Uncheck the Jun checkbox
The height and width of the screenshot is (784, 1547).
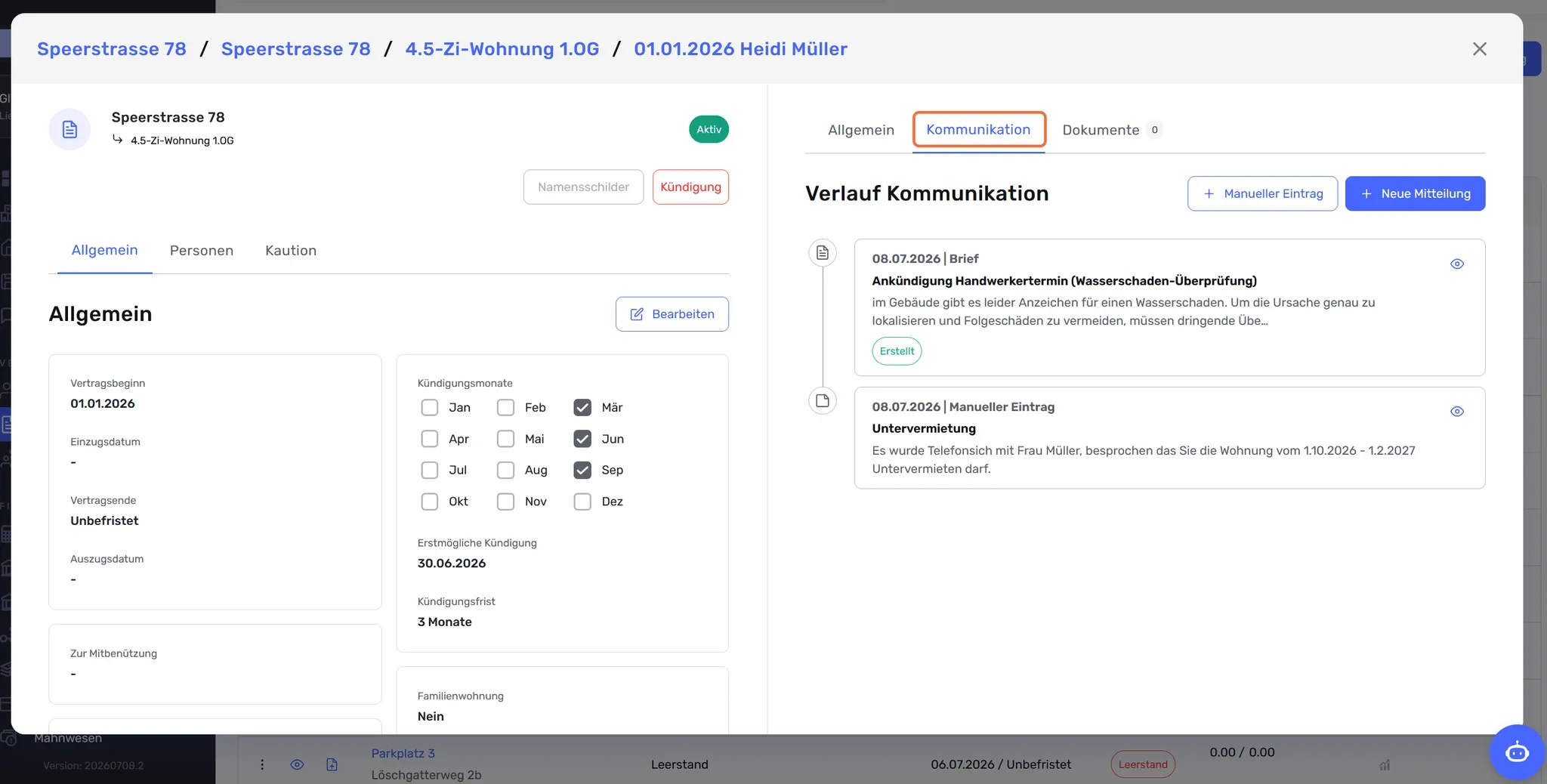tap(582, 439)
